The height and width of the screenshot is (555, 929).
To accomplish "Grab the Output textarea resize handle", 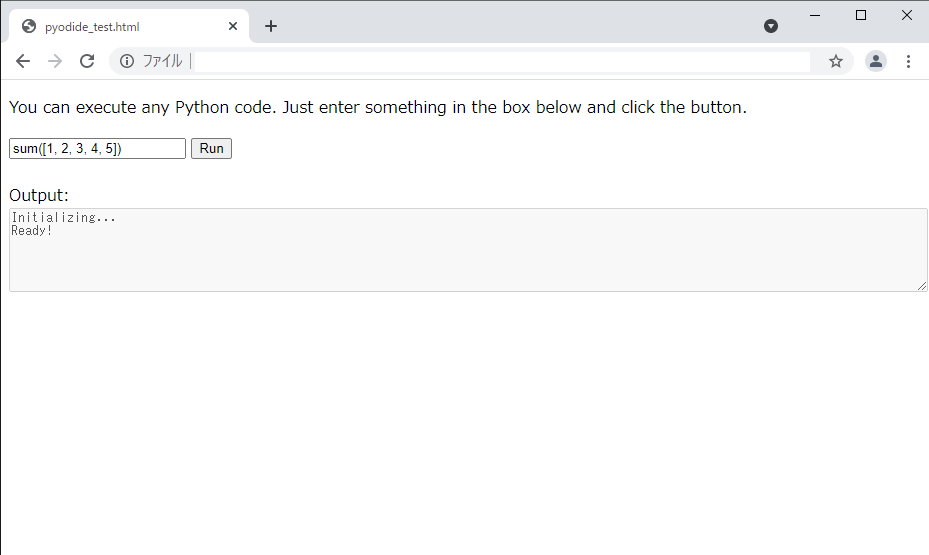I will 922,286.
